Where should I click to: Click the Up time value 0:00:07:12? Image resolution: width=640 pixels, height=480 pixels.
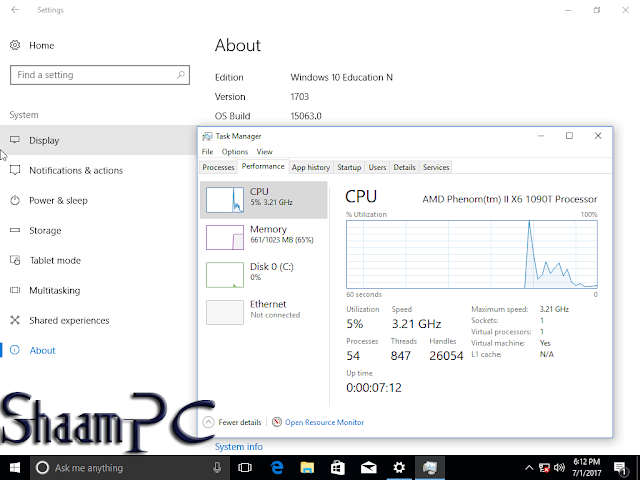(374, 387)
